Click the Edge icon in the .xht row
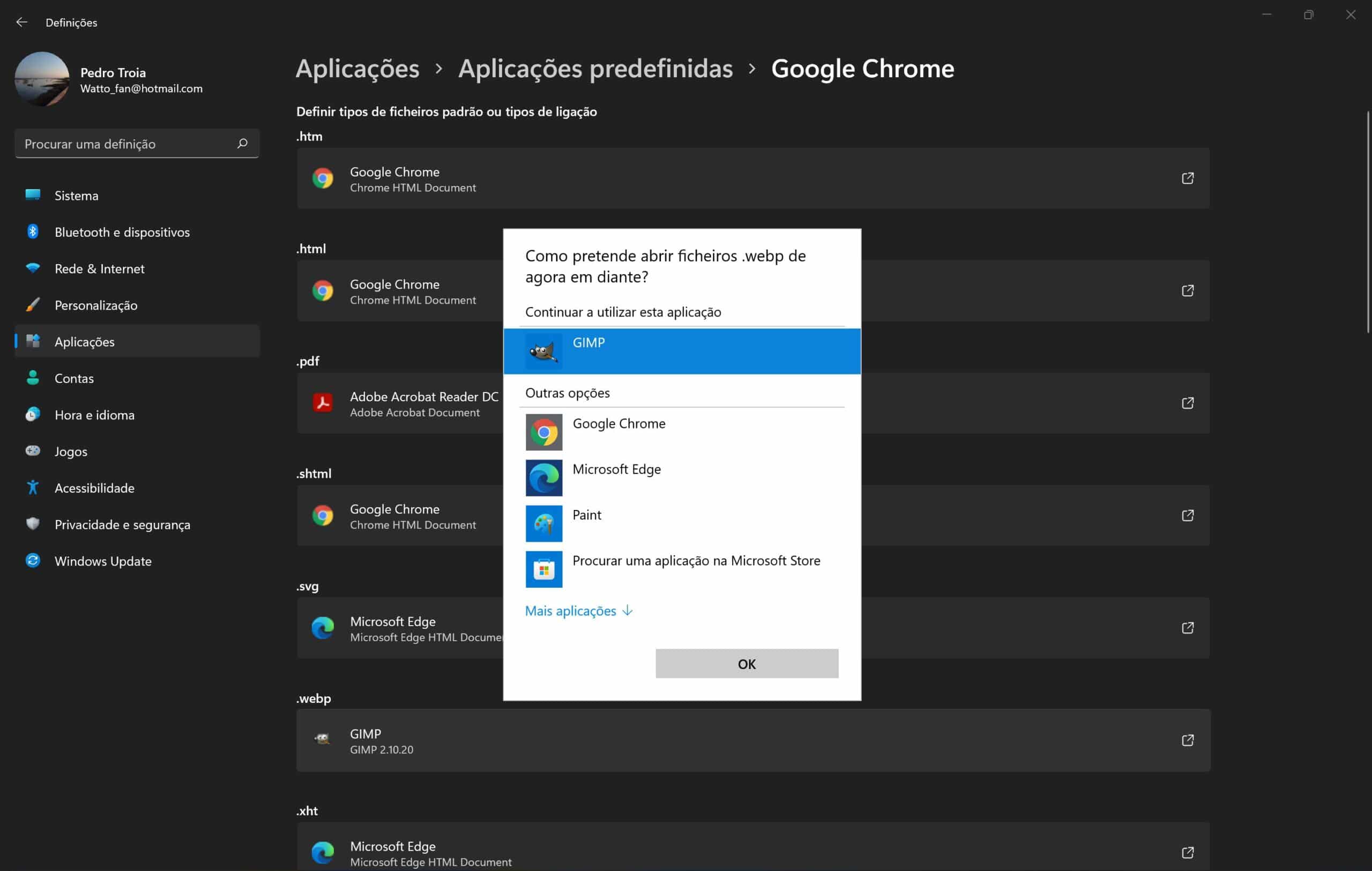1372x871 pixels. point(323,852)
